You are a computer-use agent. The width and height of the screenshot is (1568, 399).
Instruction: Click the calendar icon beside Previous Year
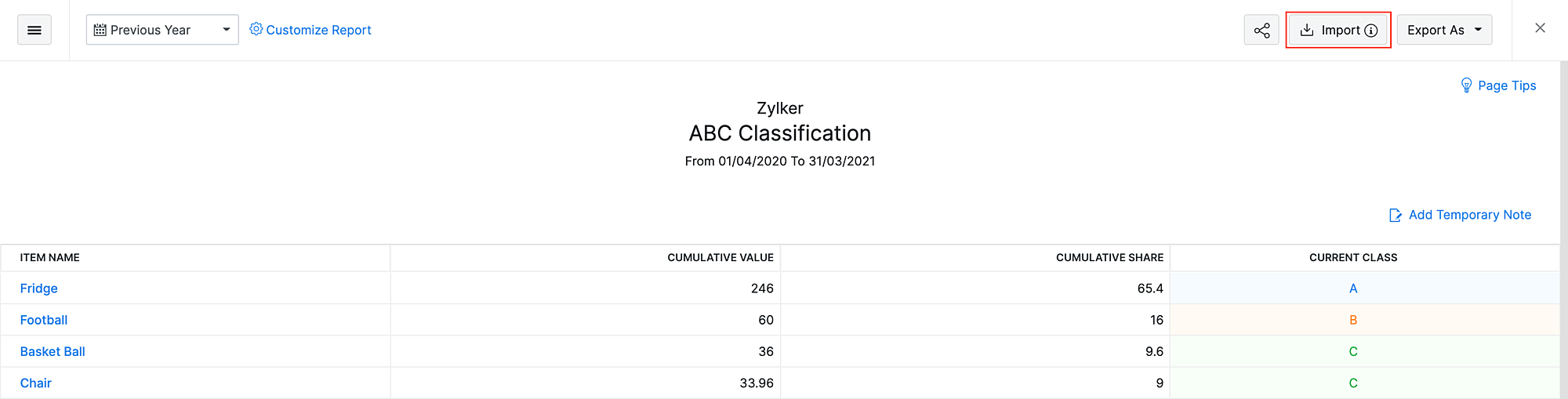(x=100, y=30)
